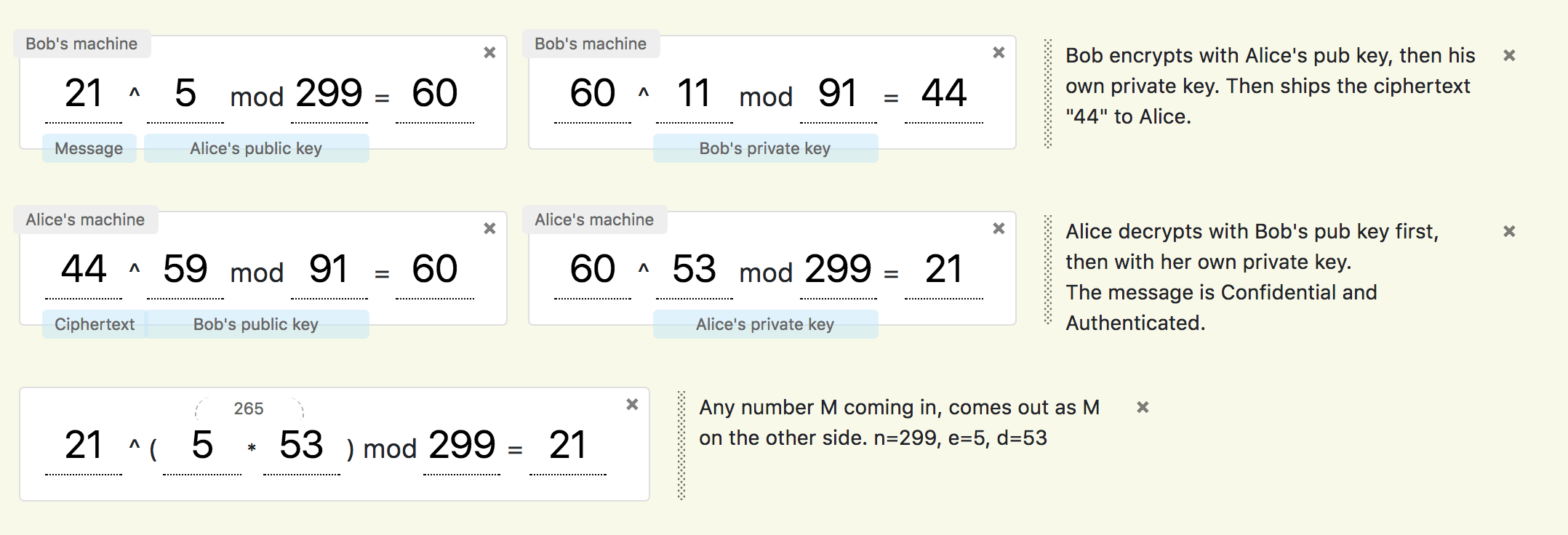This screenshot has width=1568, height=535.
Task: Dismiss the Alice's machine card showing 60^53
Action: [x=998, y=228]
